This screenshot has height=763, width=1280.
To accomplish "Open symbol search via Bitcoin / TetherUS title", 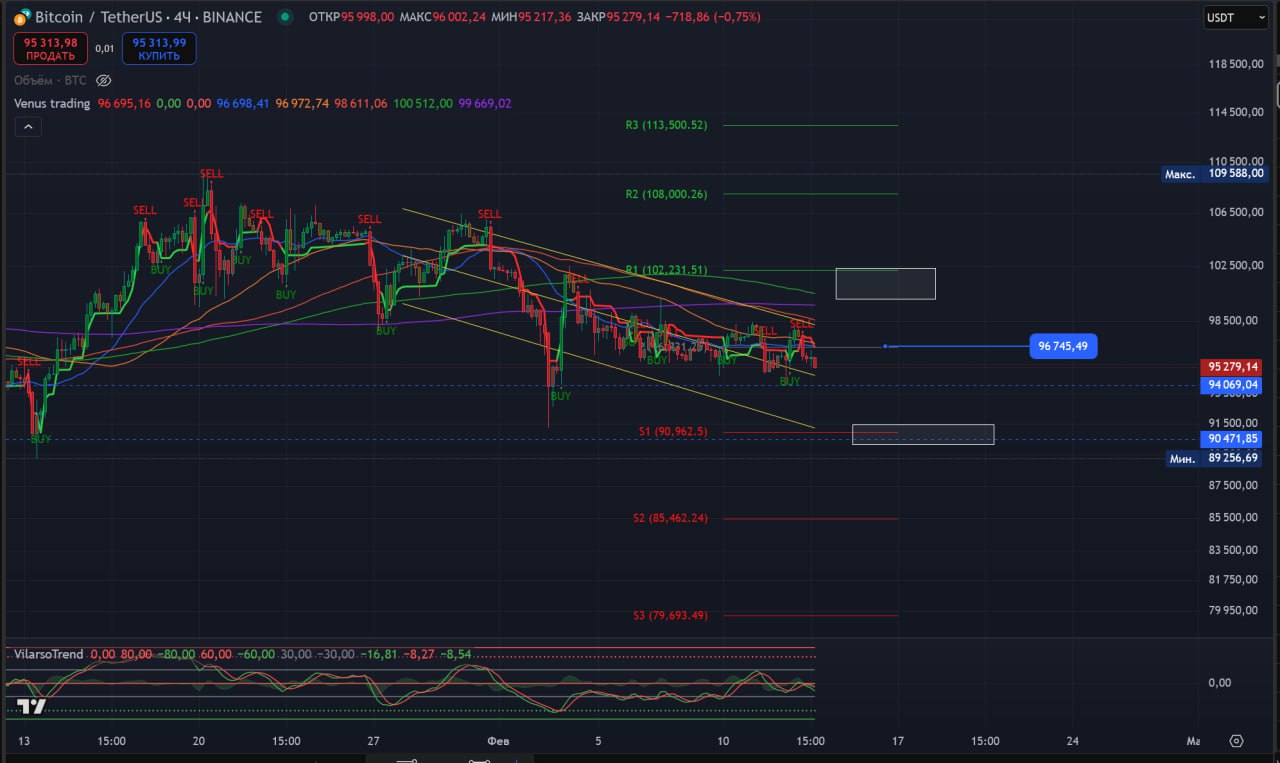I will point(148,17).
